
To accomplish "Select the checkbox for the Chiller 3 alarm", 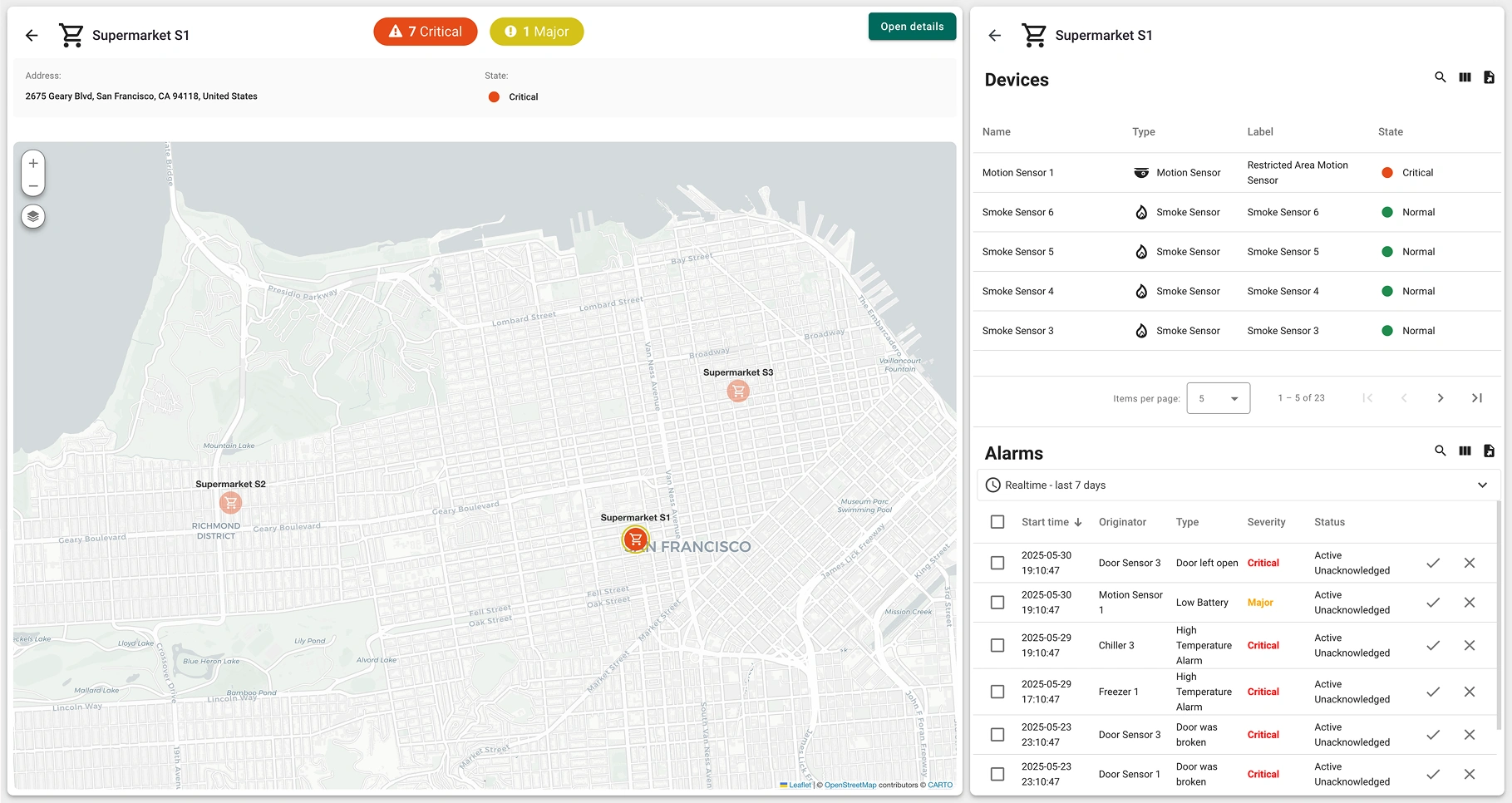I will click(997, 645).
